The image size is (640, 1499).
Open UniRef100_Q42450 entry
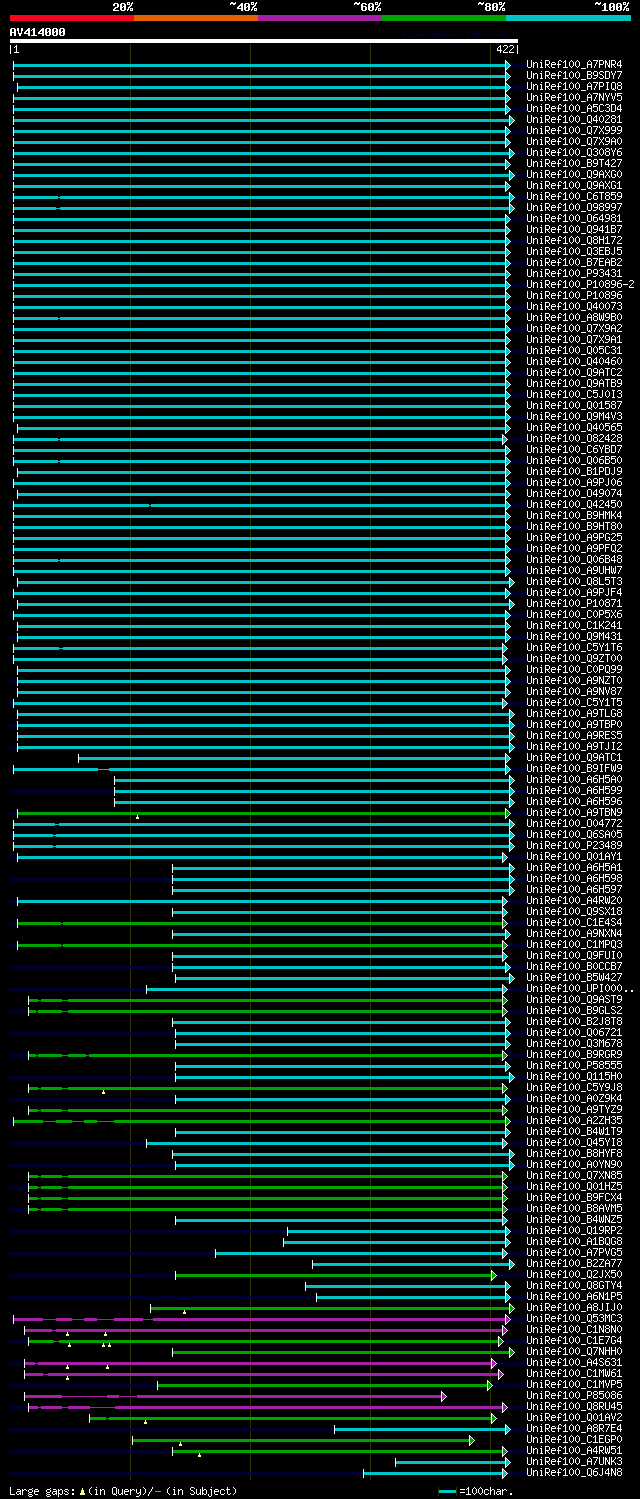[x=574, y=504]
